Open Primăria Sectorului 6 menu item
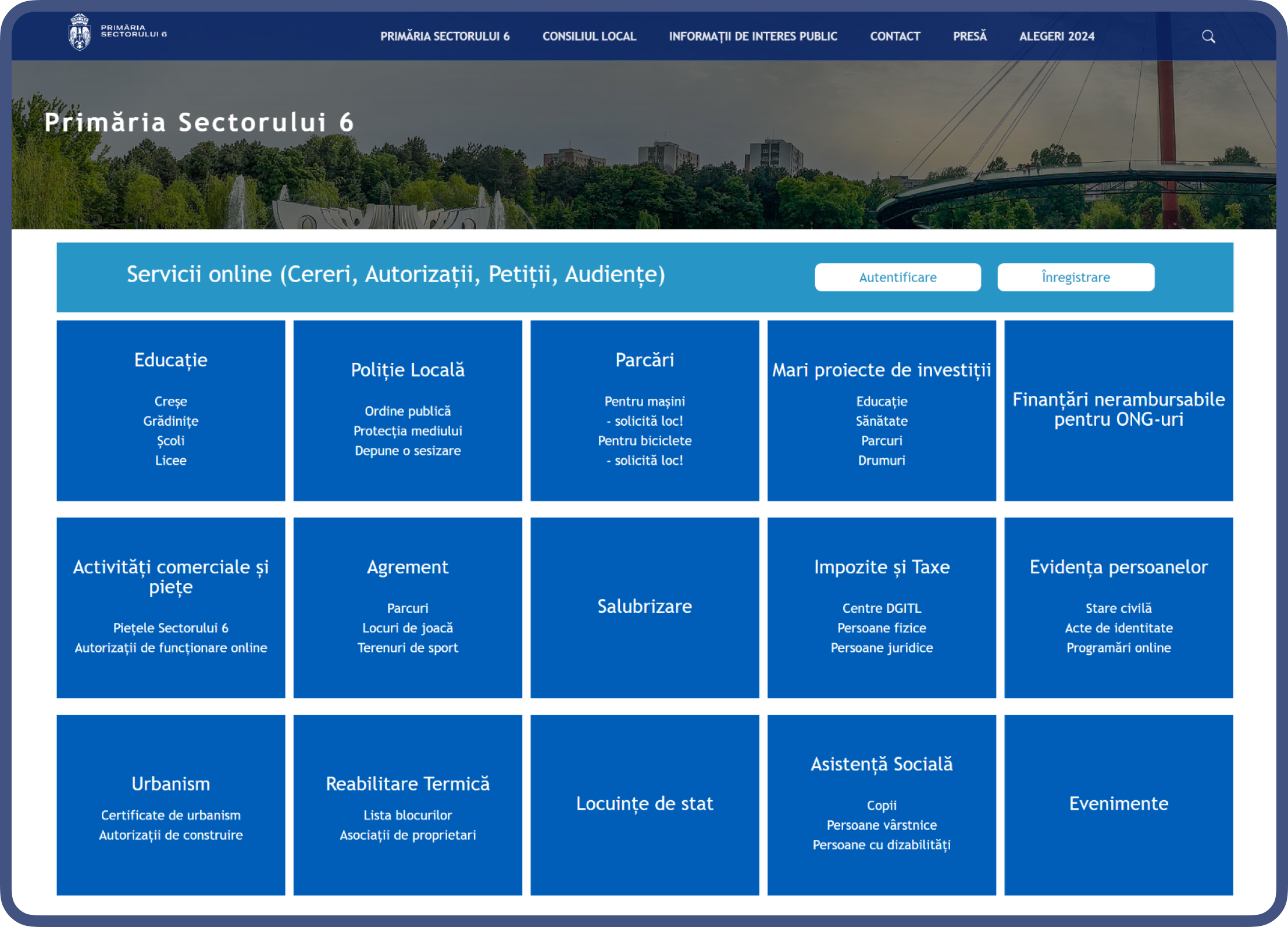This screenshot has width=1288, height=927. tap(445, 36)
